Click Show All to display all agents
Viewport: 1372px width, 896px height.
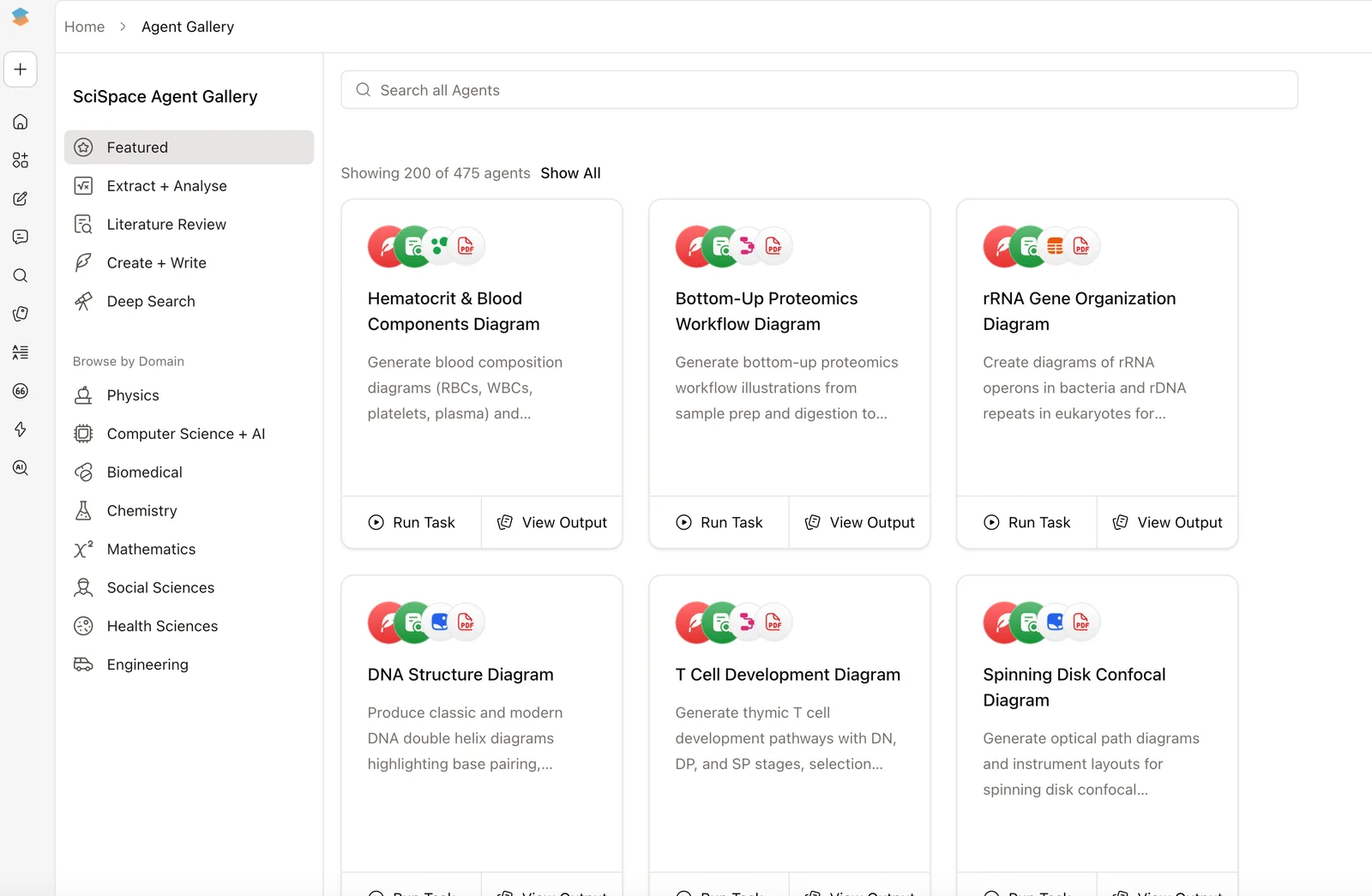coord(570,172)
